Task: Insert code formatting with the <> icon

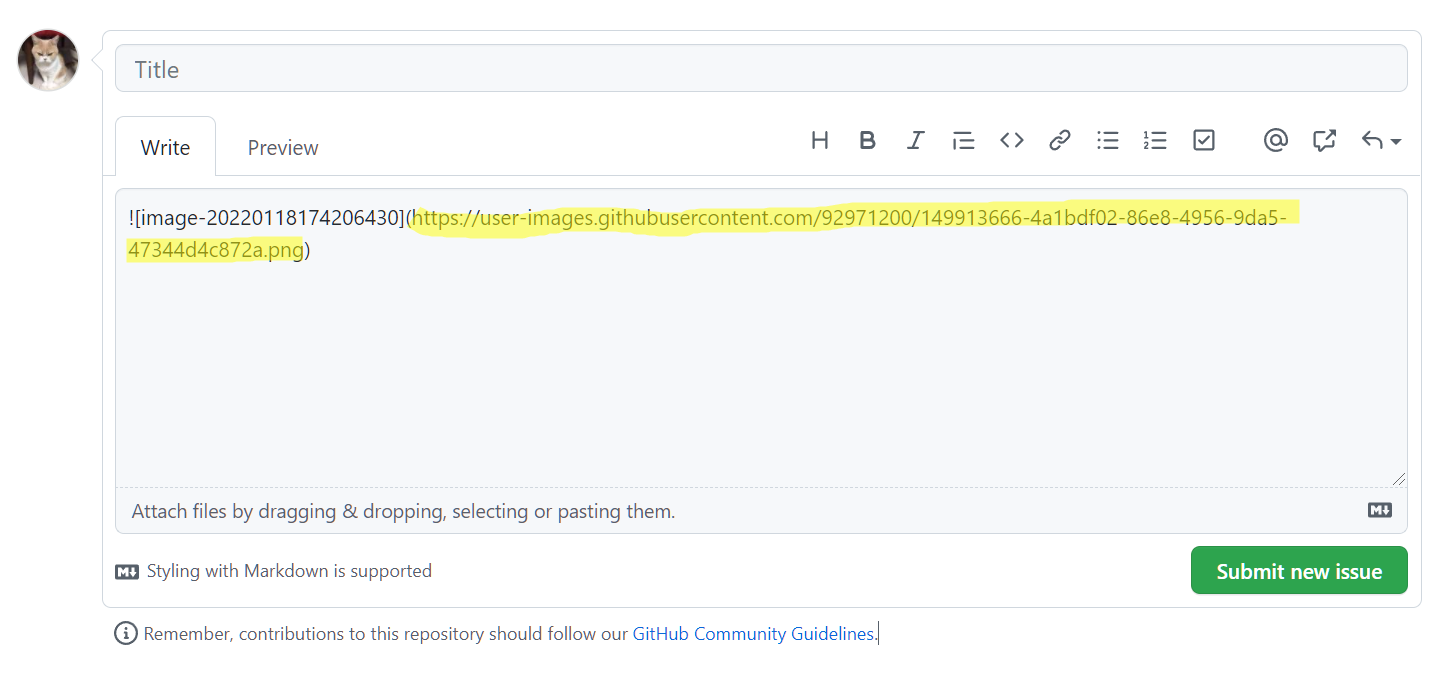Action: click(1011, 141)
